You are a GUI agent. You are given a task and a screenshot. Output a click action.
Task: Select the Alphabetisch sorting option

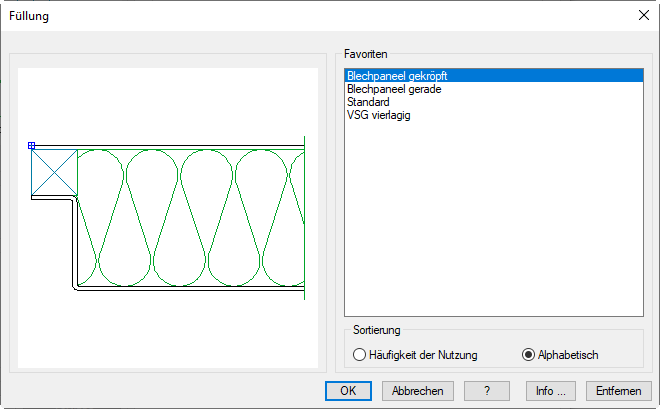[x=529, y=354]
